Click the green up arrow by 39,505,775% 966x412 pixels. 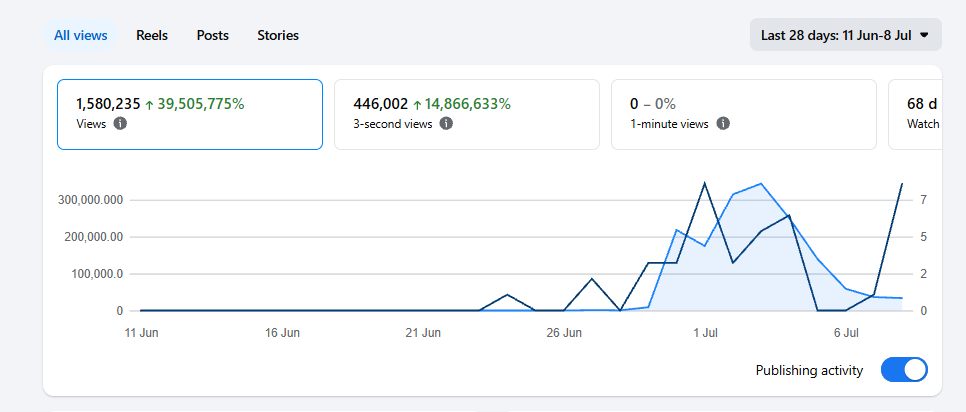pyautogui.click(x=149, y=105)
